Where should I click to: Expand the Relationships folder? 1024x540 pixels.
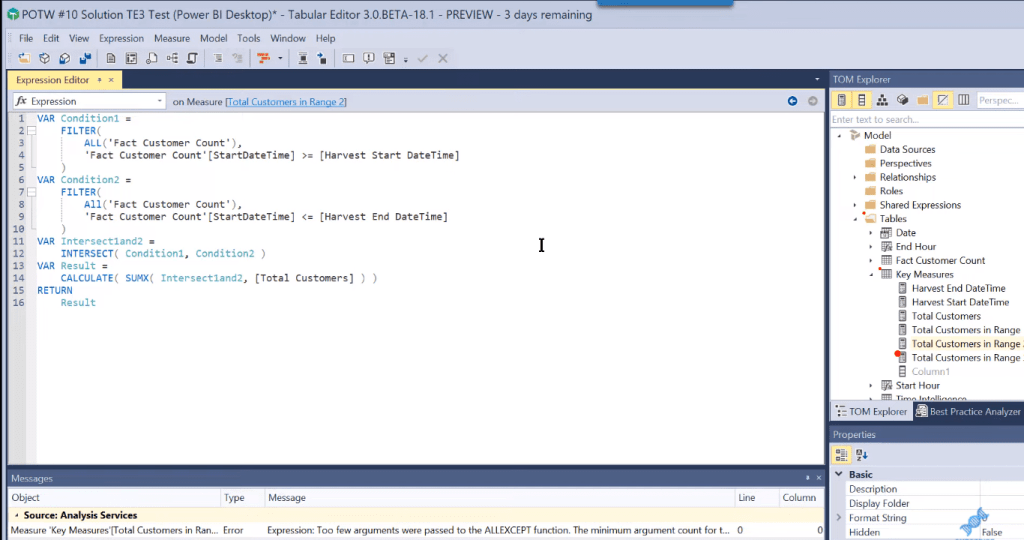tap(855, 178)
